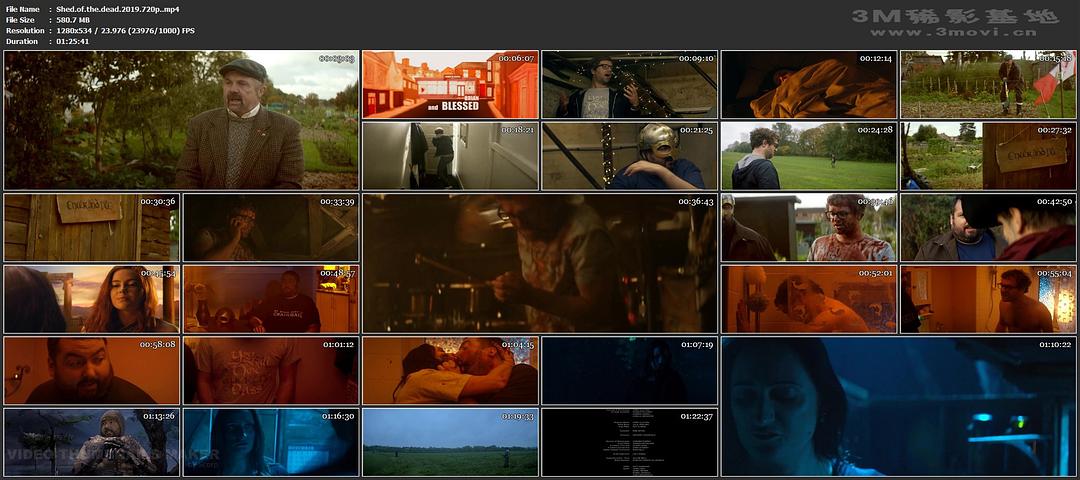Select the 00:42:50 thumbnail
The image size is (1080, 480).
[988, 227]
